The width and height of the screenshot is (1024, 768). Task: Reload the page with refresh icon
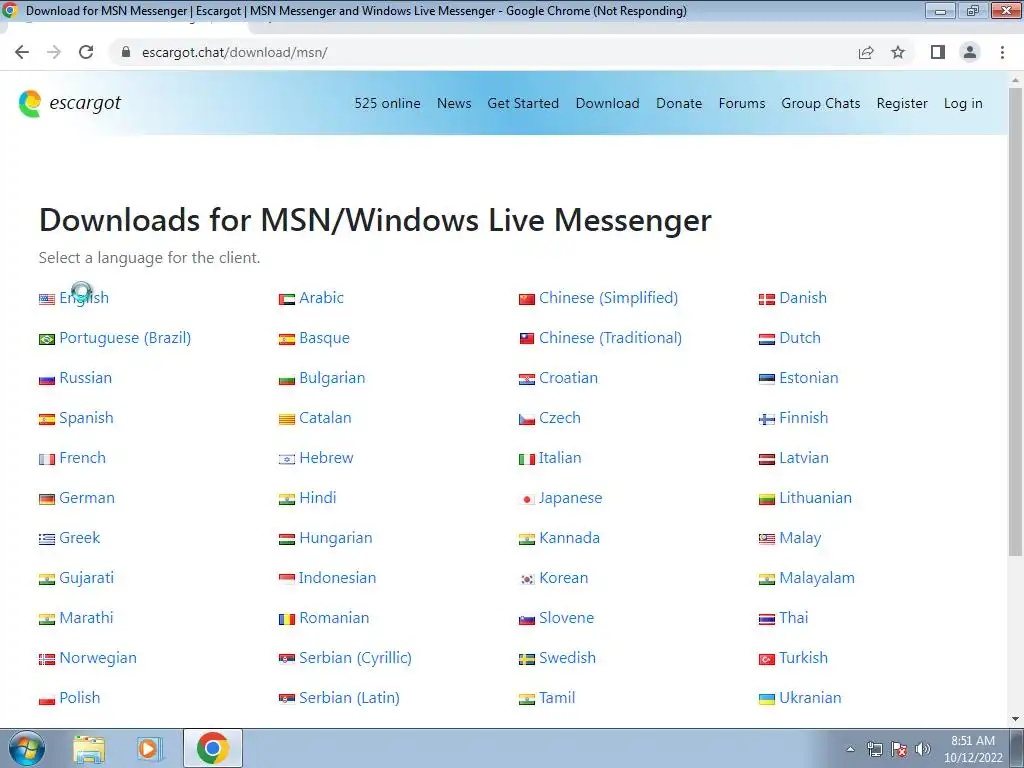[x=86, y=52]
